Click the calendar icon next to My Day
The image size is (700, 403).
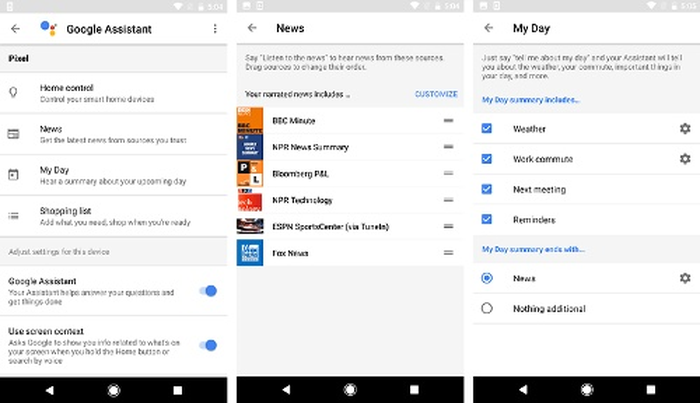tap(14, 175)
